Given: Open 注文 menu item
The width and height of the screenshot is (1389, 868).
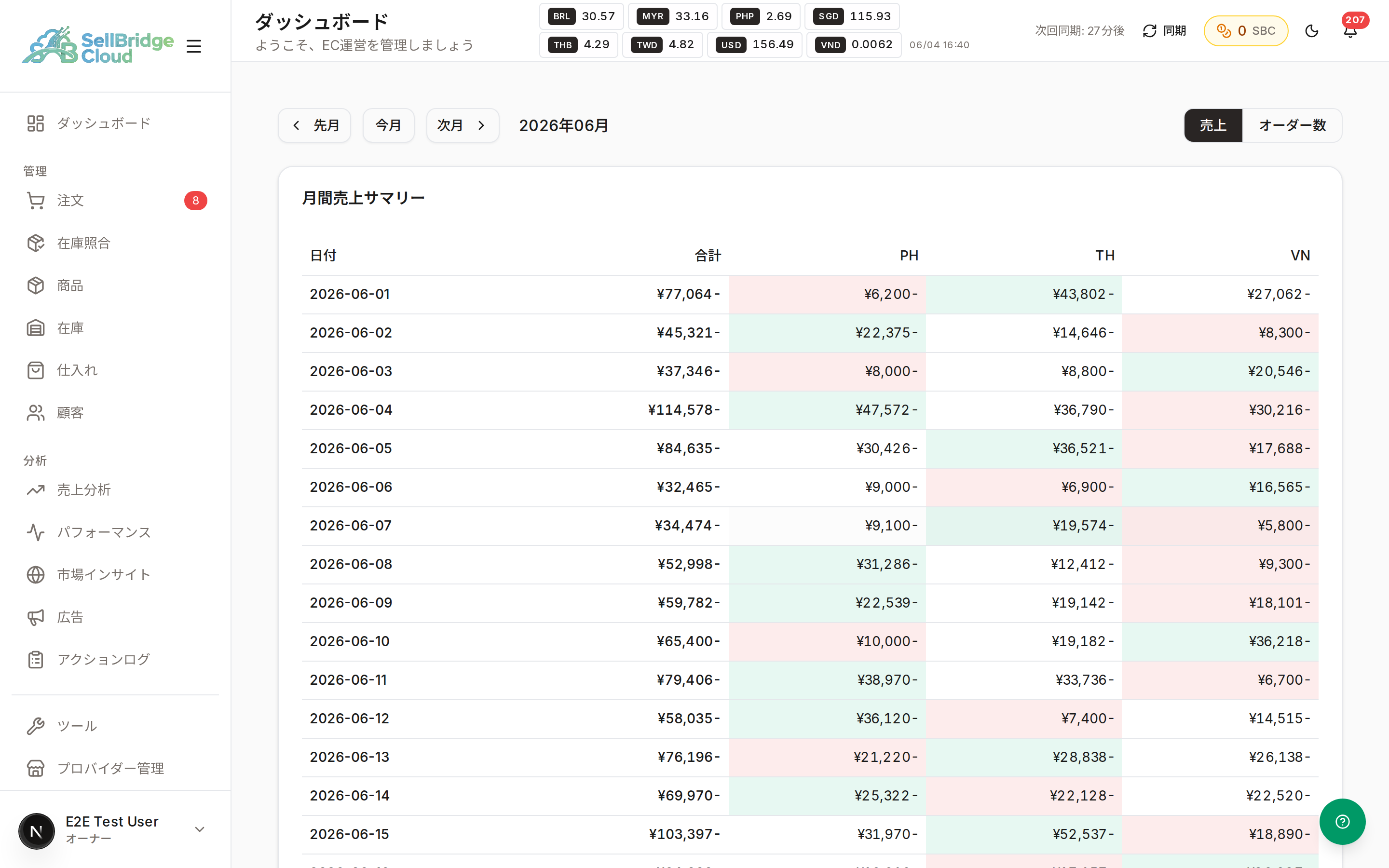Looking at the screenshot, I should 115,200.
